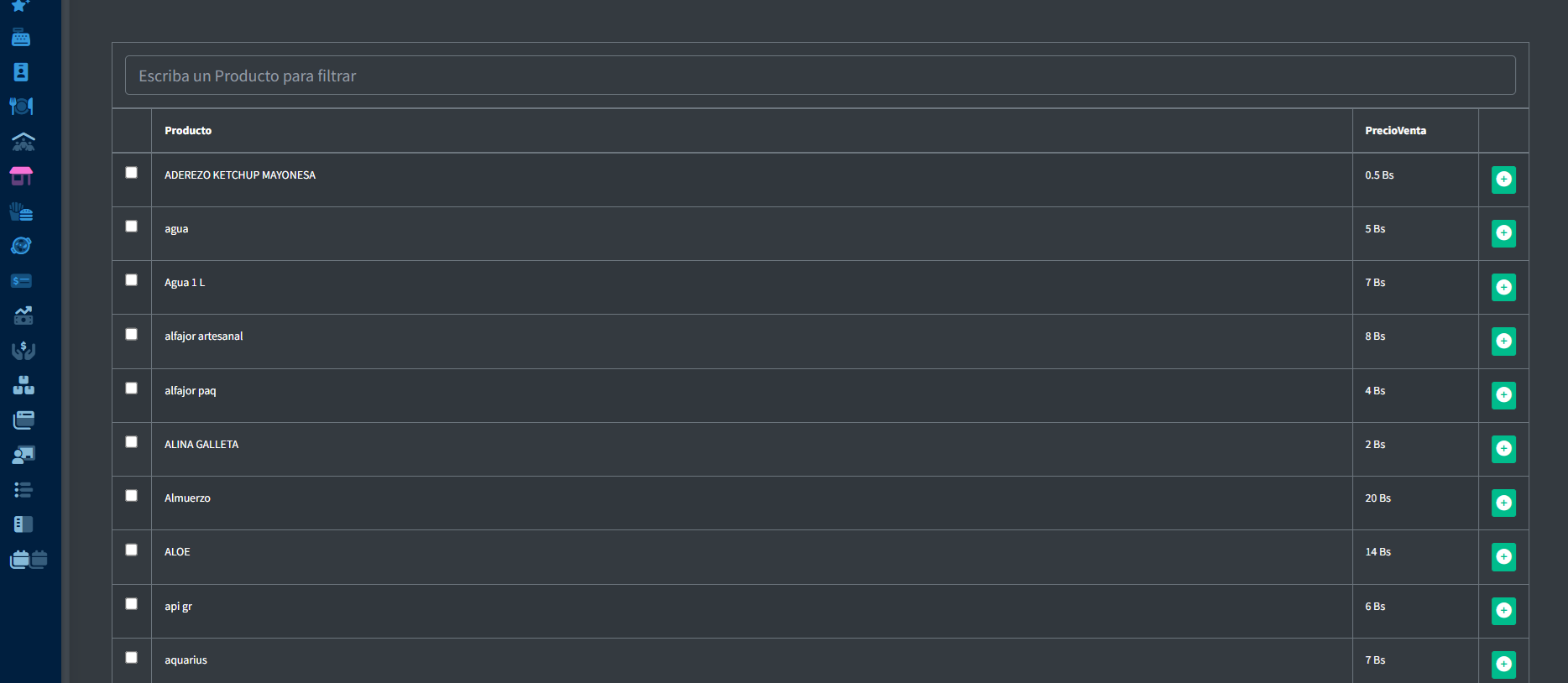The width and height of the screenshot is (1568, 683).
Task: Select the Almuerzo row checkbox
Action: click(132, 496)
